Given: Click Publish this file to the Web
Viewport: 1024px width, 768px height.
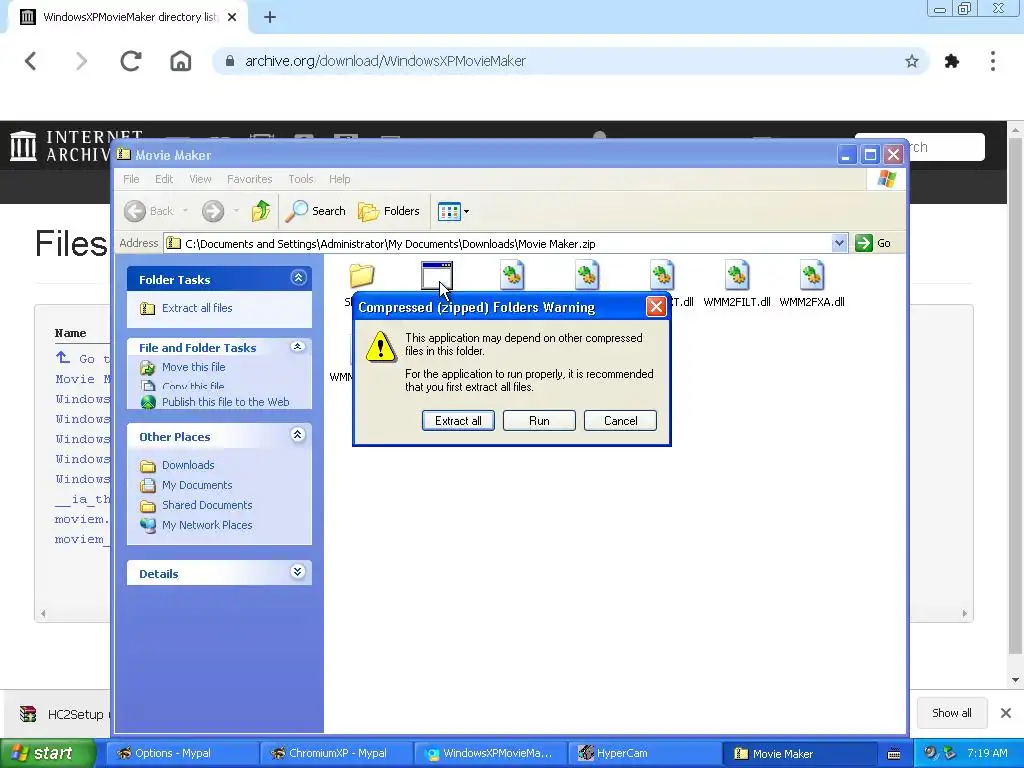Looking at the screenshot, I should (225, 402).
